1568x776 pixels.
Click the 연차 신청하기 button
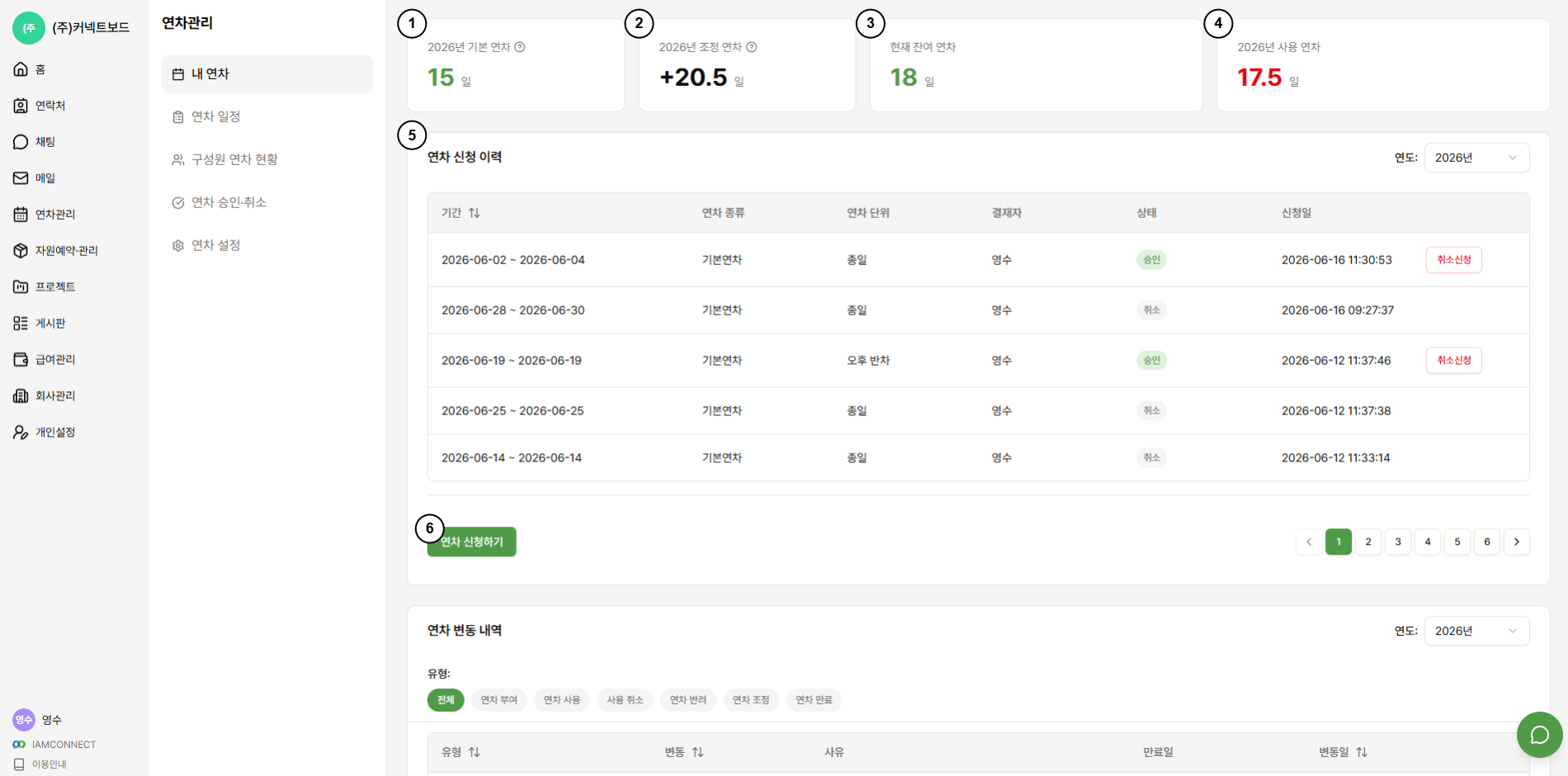472,542
